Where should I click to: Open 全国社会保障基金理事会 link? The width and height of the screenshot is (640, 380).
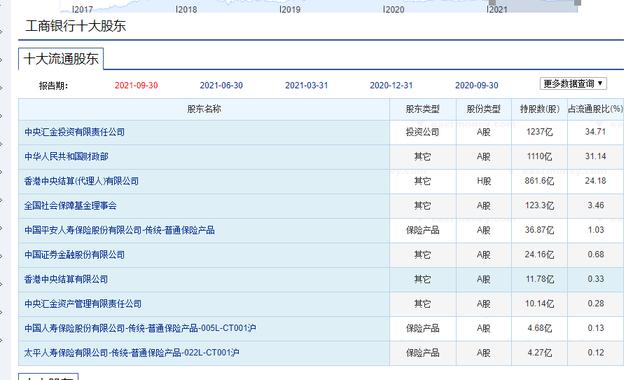70,206
